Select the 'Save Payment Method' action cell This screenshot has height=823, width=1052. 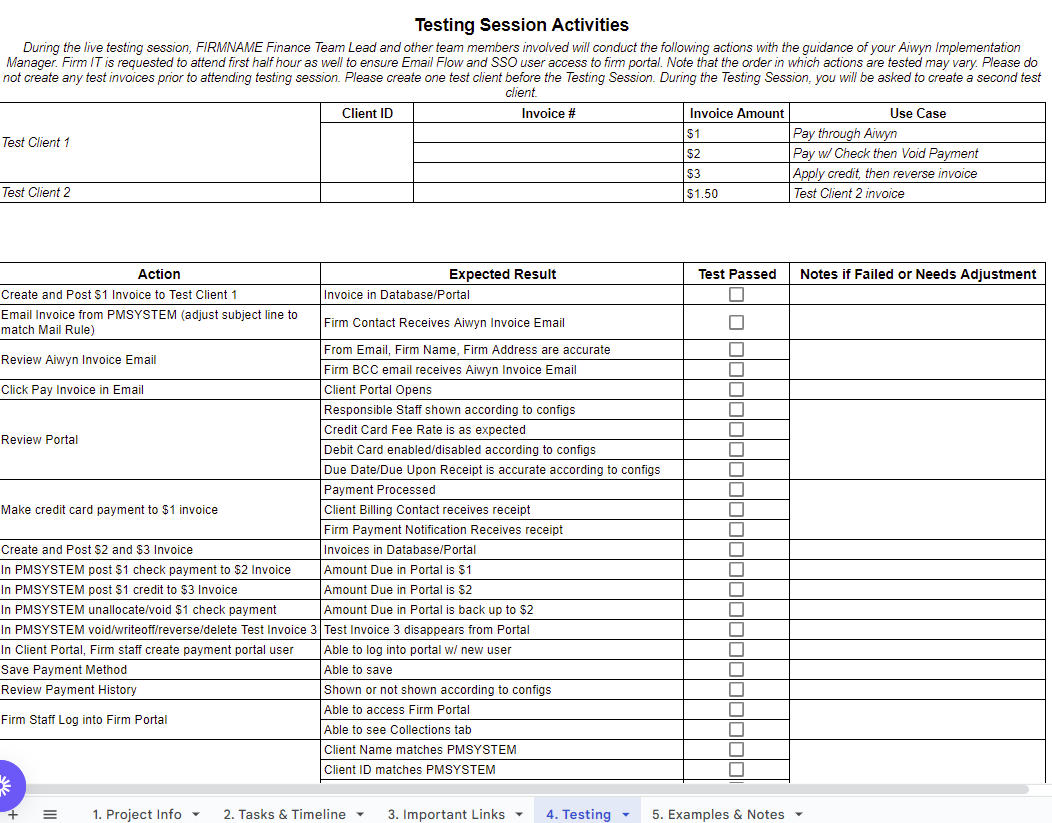160,669
